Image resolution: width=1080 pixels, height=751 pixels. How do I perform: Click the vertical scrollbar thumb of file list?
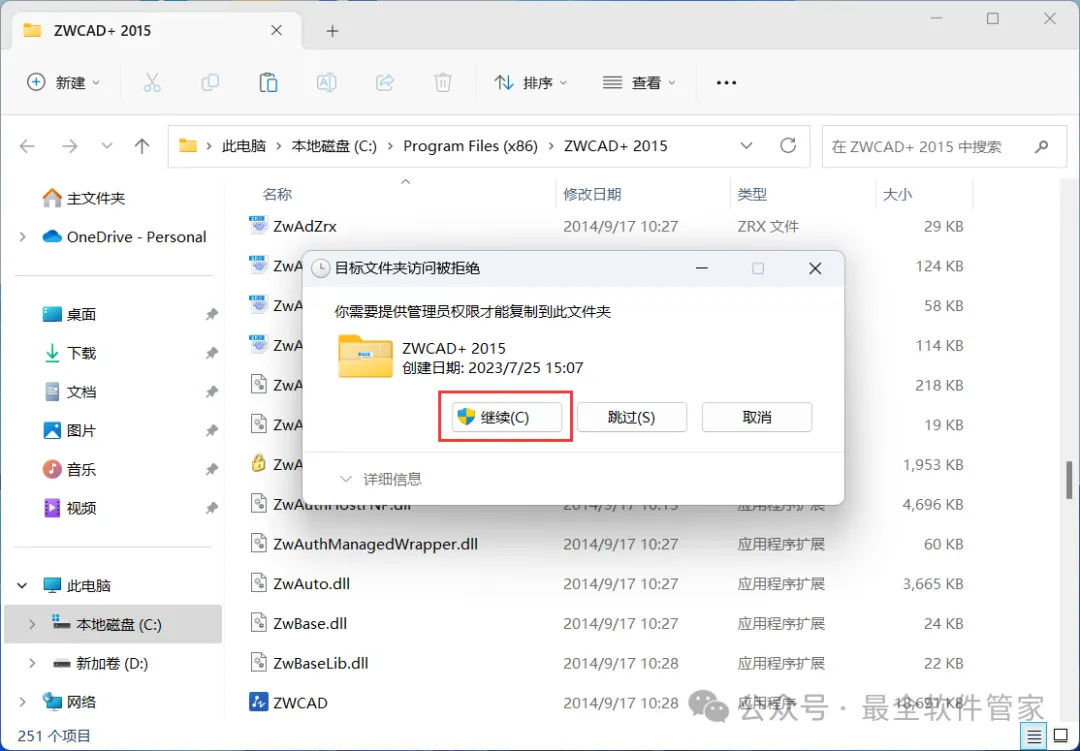pyautogui.click(x=1069, y=480)
